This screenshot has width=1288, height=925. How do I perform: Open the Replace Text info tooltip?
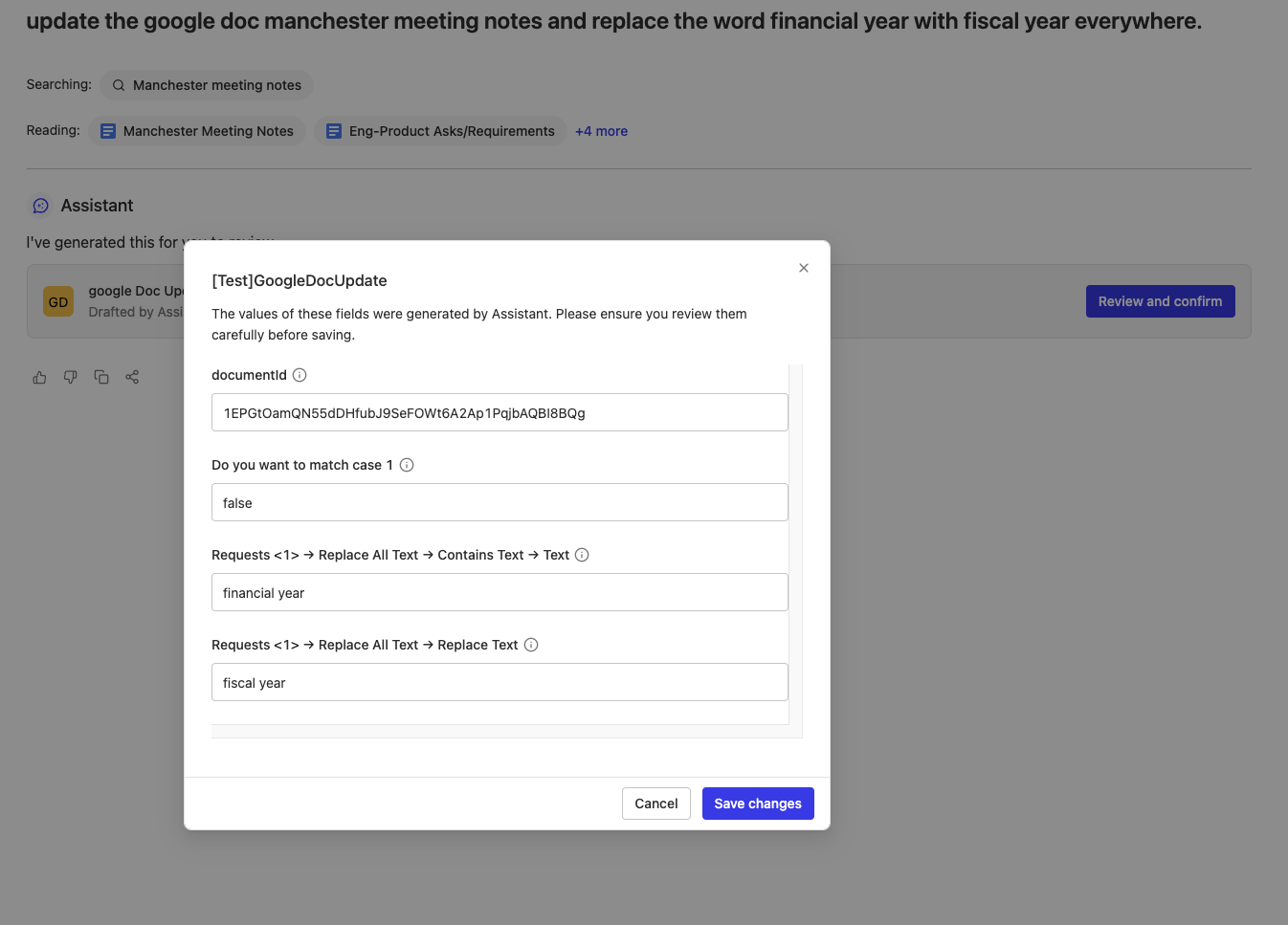pos(530,644)
